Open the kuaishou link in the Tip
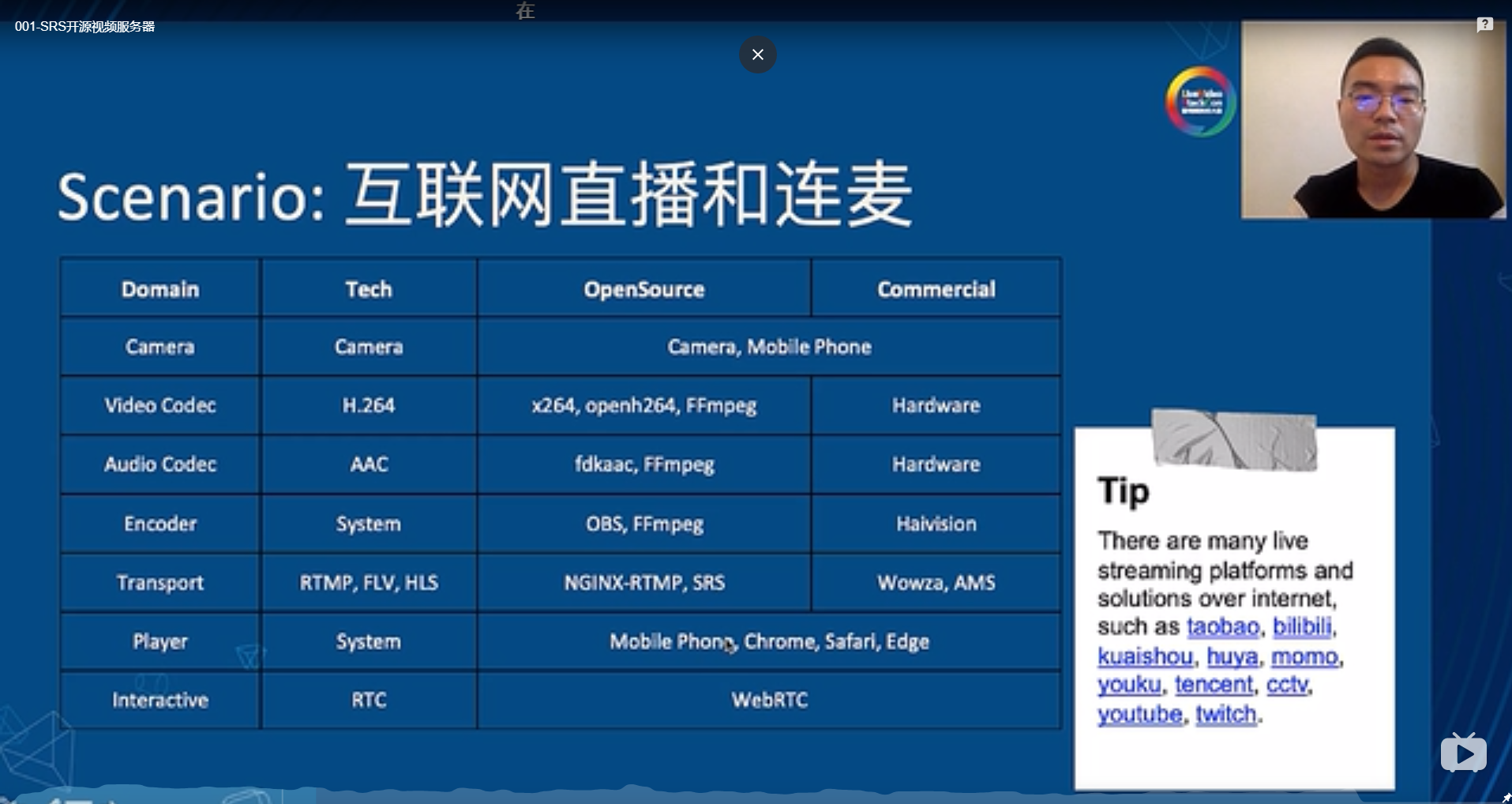This screenshot has width=1512, height=804. pyautogui.click(x=1146, y=656)
